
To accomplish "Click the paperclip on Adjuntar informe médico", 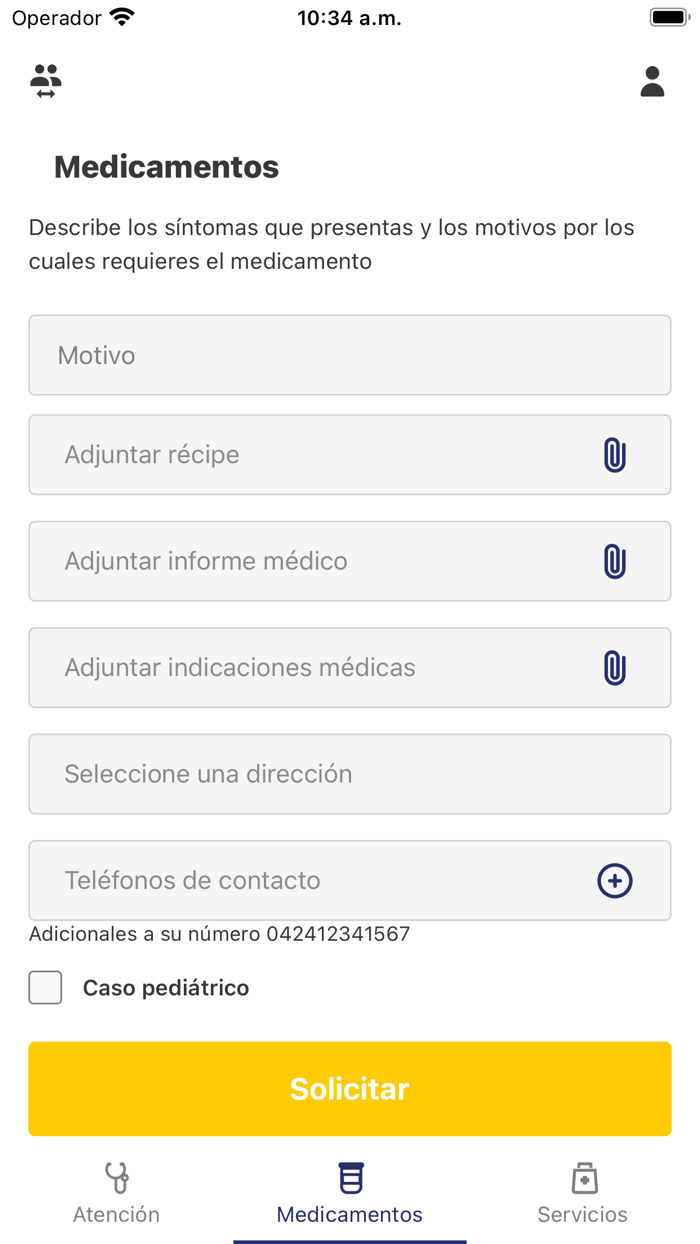I will (616, 561).
